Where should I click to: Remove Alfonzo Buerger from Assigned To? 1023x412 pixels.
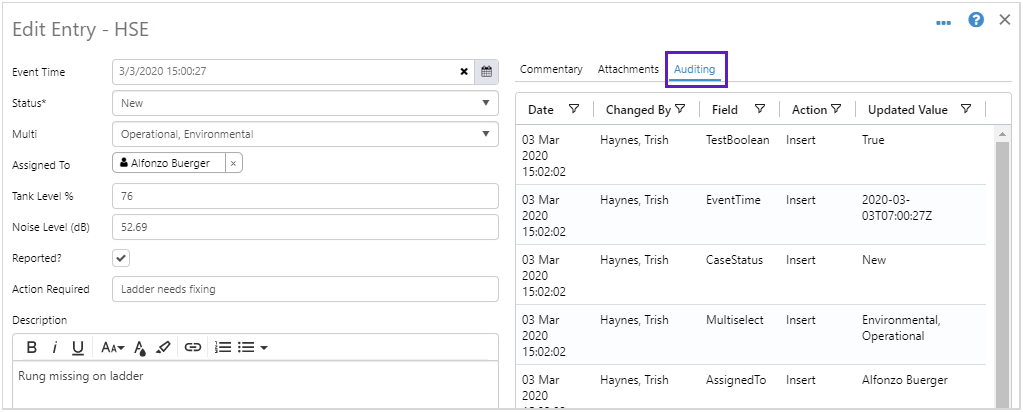click(233, 163)
